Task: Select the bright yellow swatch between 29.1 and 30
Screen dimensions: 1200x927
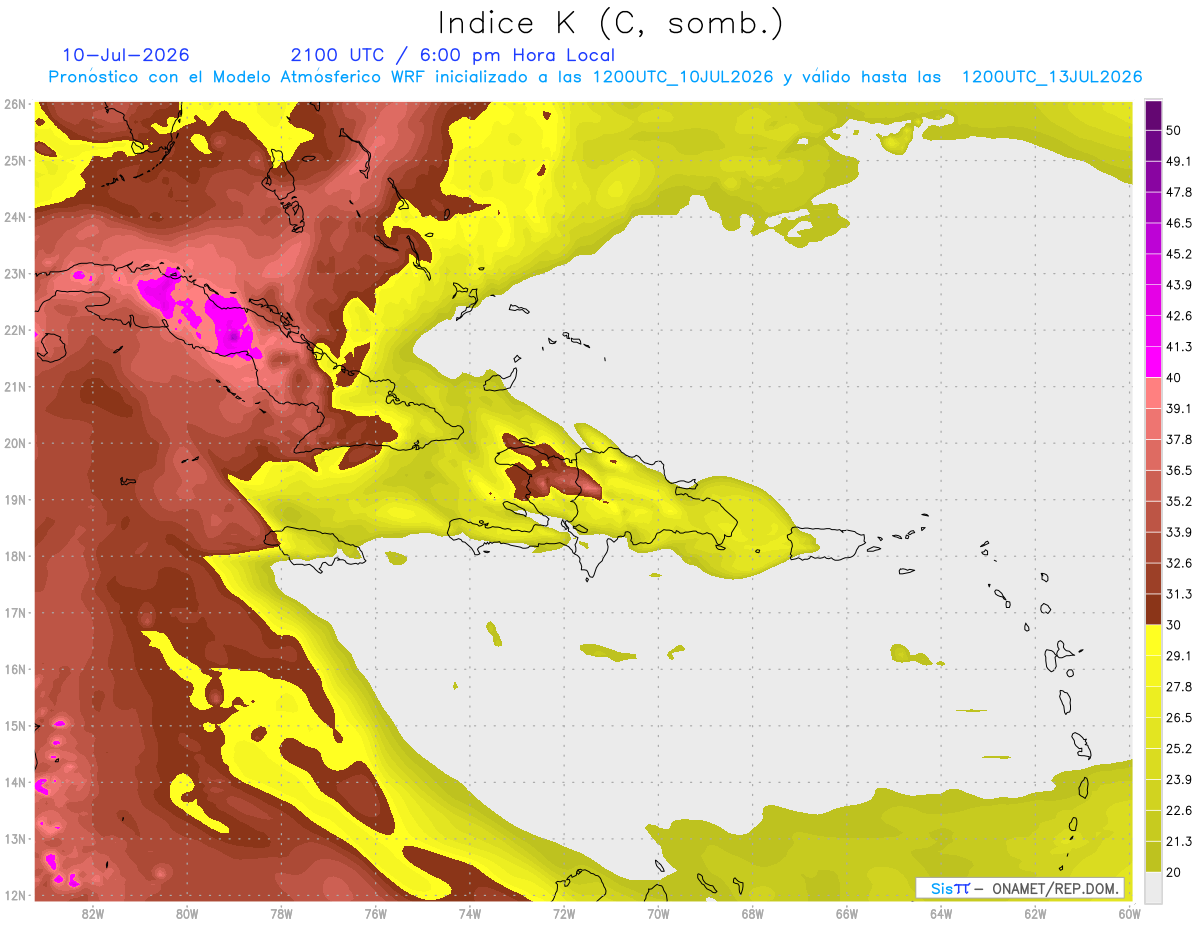Action: (x=1153, y=640)
